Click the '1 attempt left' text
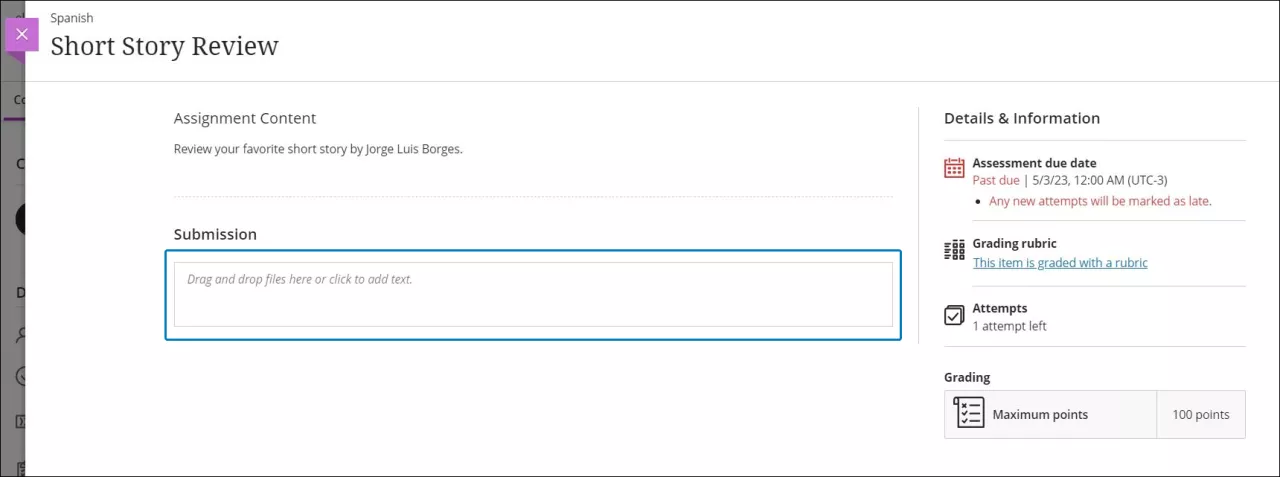This screenshot has height=477, width=1280. tap(1009, 326)
